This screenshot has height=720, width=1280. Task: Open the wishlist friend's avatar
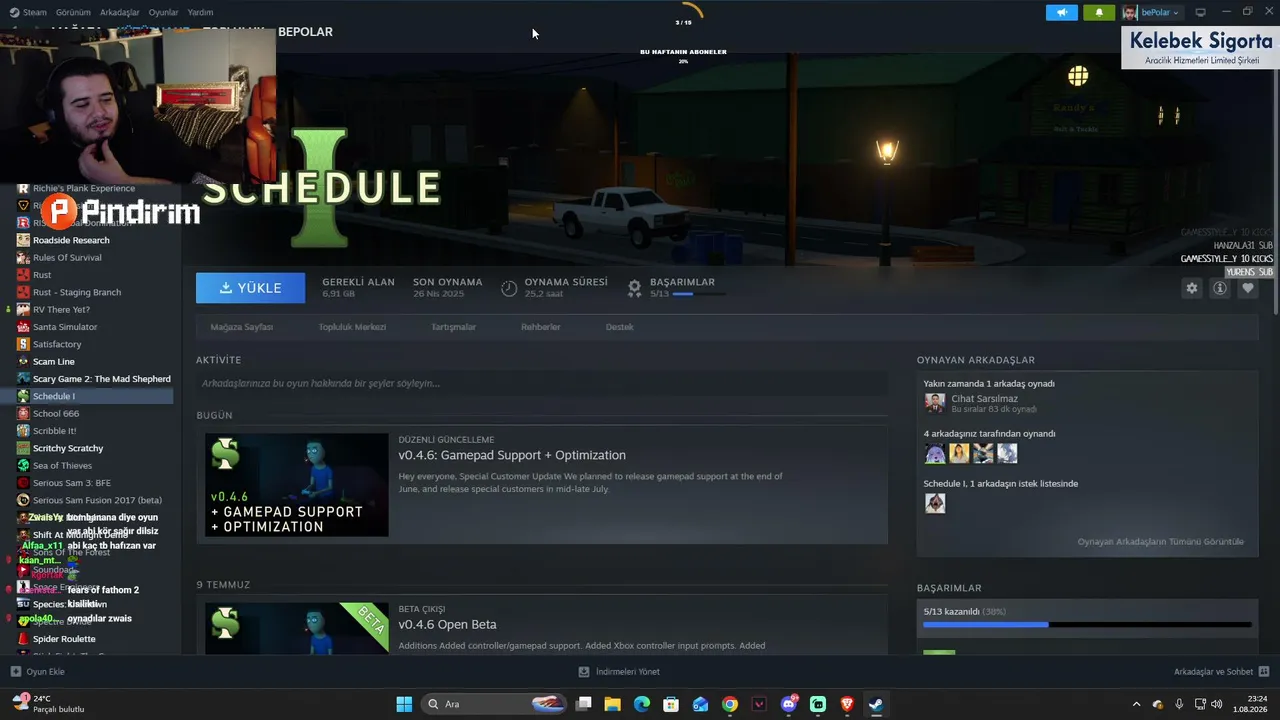tap(935, 503)
